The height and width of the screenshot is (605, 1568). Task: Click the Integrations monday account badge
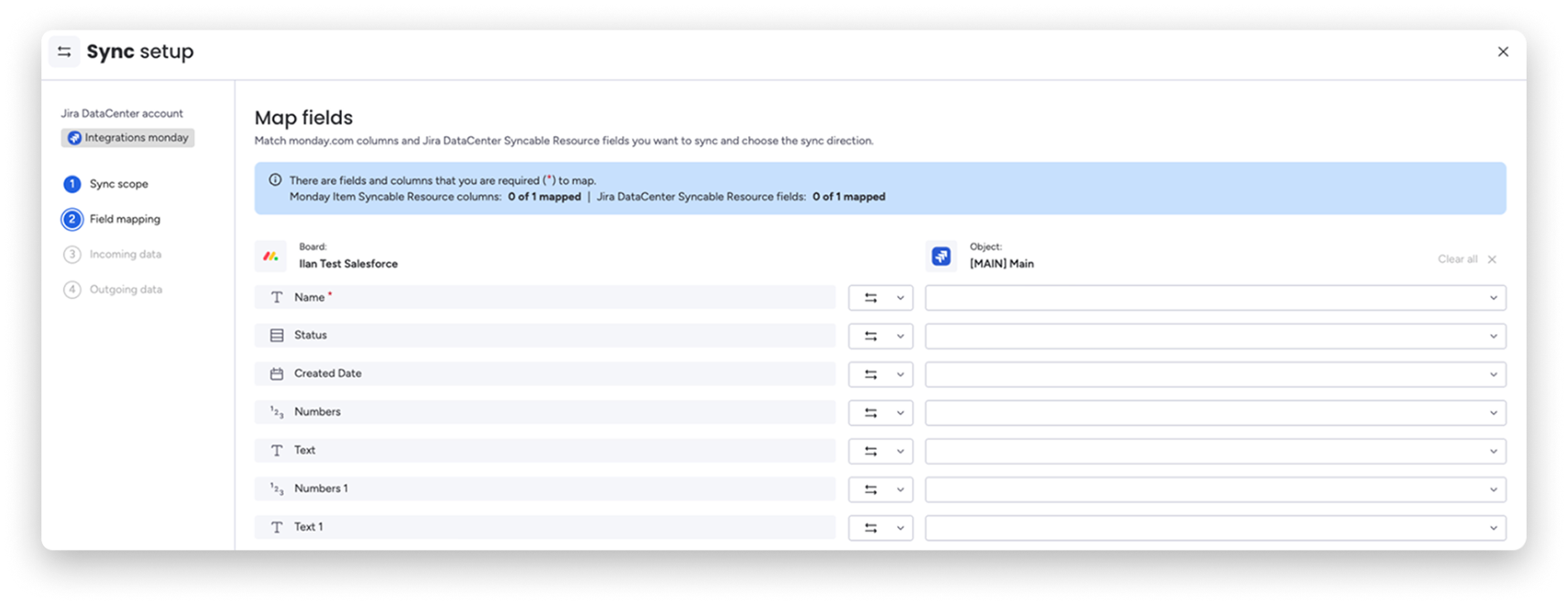click(128, 138)
